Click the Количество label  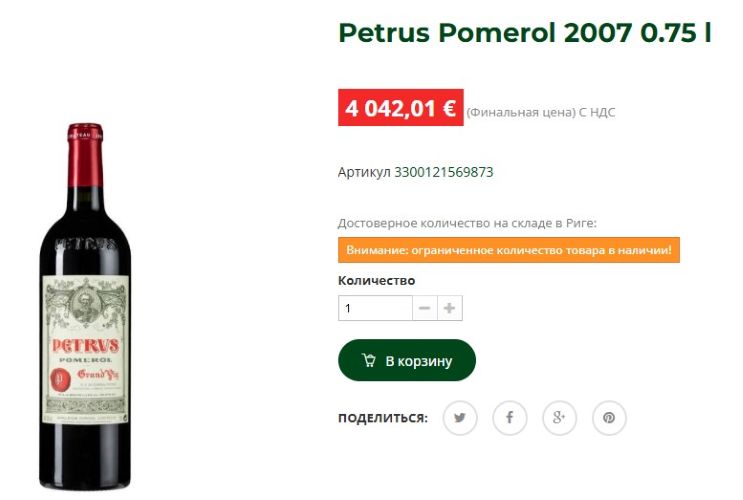[376, 281]
